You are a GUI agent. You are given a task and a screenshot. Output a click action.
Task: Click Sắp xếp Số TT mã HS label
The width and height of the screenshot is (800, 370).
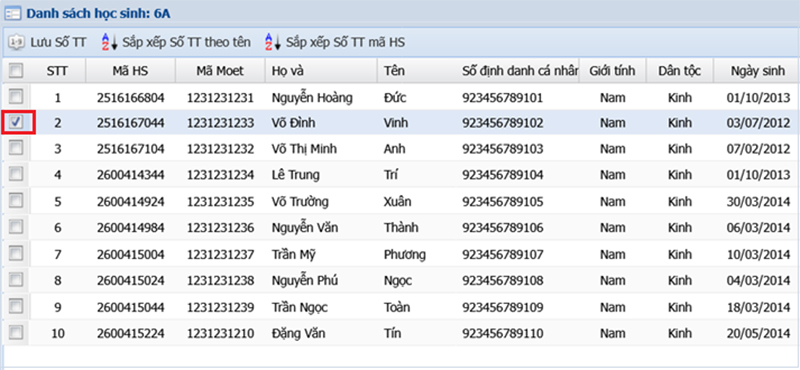click(345, 42)
